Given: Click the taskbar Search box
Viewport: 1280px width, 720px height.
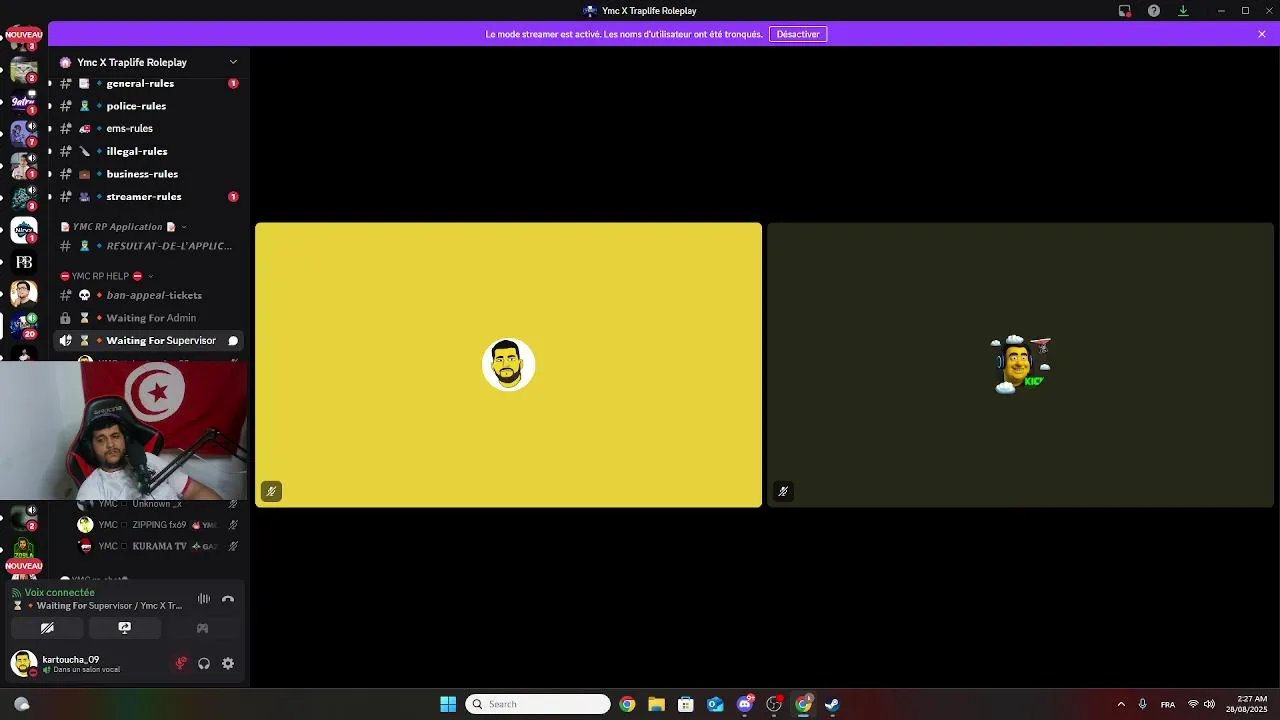Looking at the screenshot, I should (538, 704).
